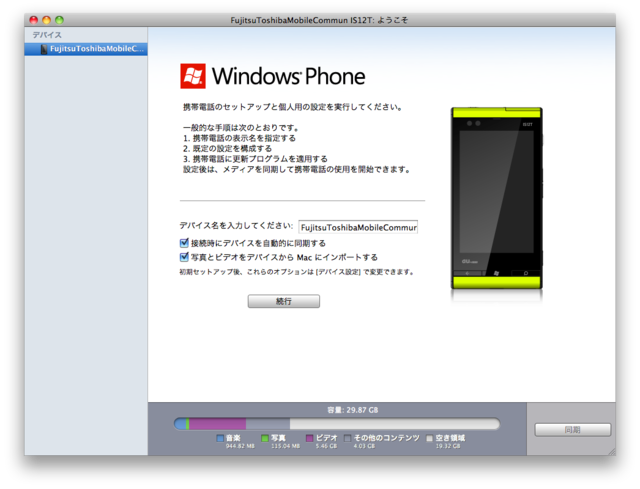Click the その他のコンテンツ legend swatch

[x=347, y=438]
